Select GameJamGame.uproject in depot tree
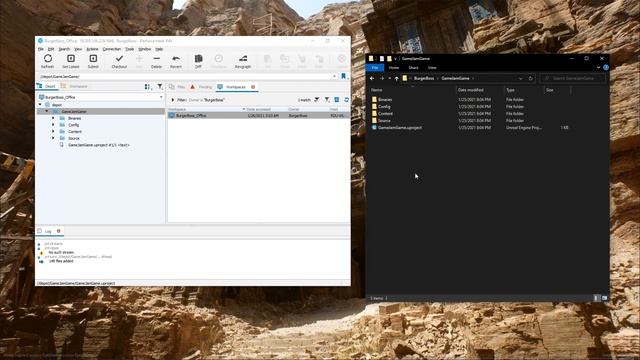This screenshot has width=640, height=360. pos(98,145)
